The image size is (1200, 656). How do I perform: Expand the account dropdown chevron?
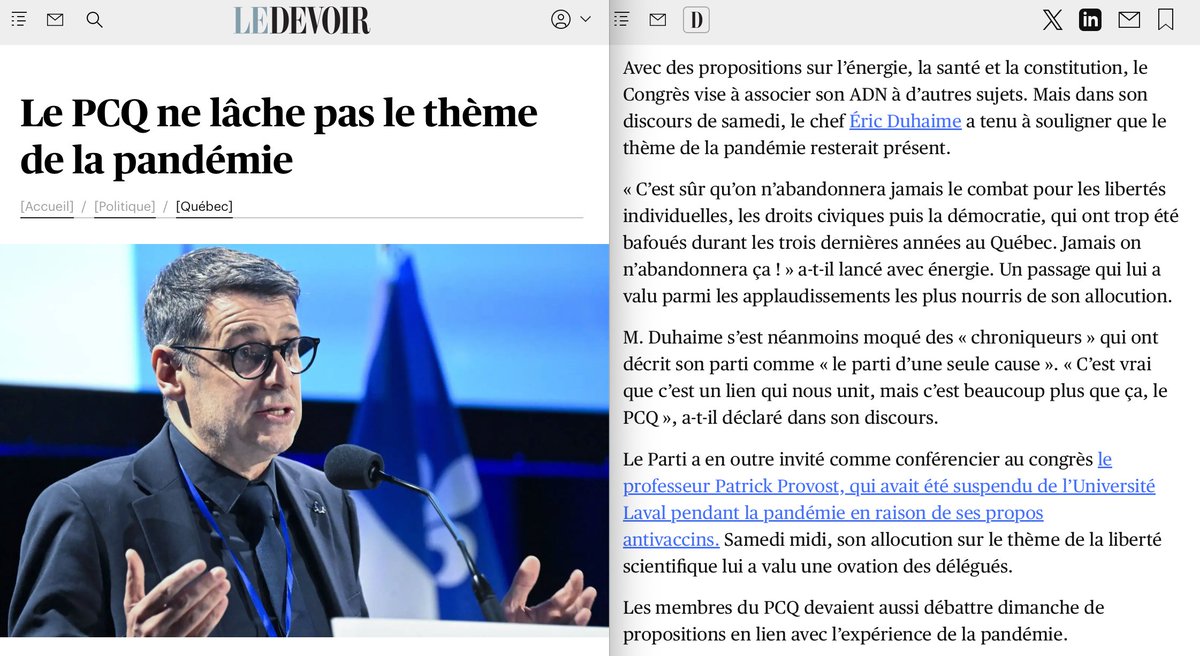click(585, 19)
